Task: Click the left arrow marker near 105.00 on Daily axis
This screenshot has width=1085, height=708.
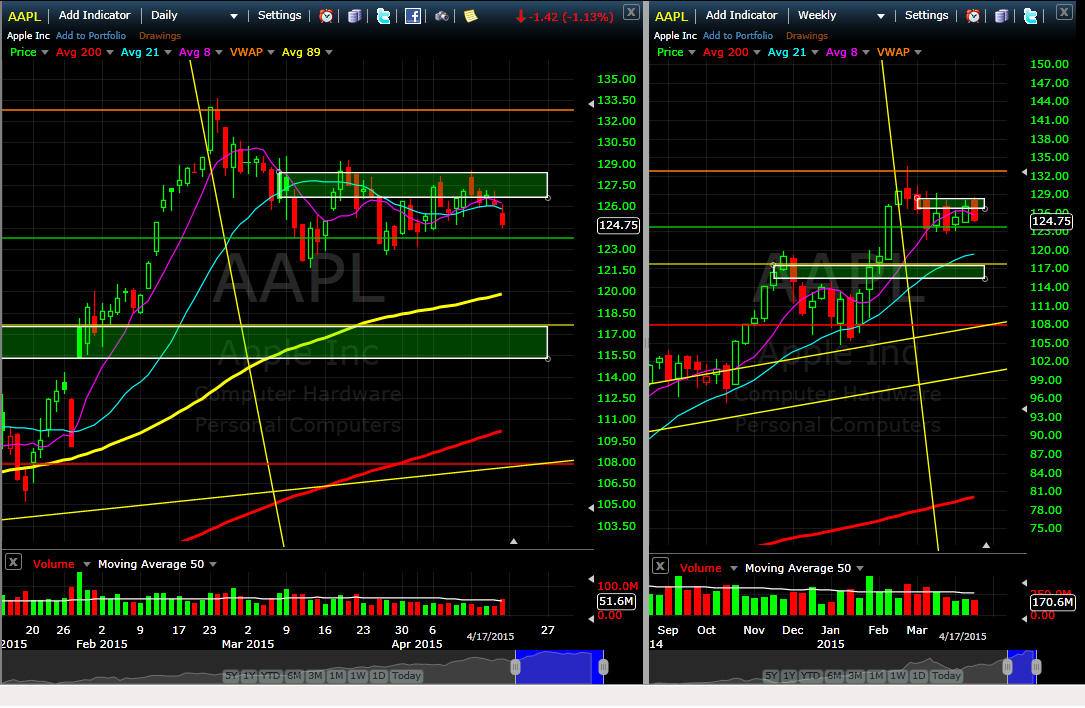Action: pos(591,508)
